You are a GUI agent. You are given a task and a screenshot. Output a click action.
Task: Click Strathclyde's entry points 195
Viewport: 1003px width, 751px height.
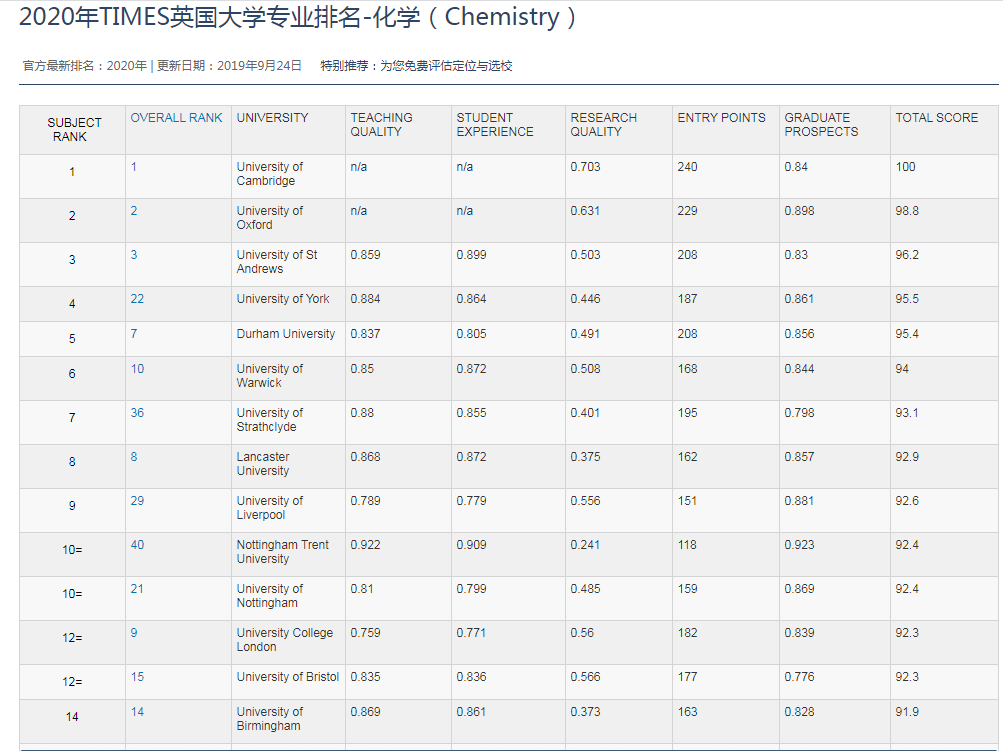tap(687, 413)
